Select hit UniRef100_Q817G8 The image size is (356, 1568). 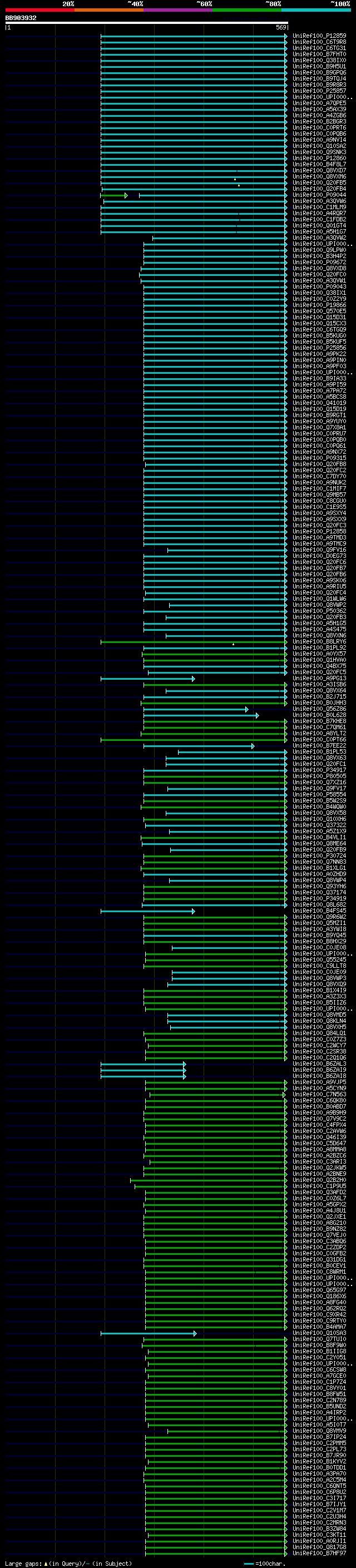tap(319, 1547)
